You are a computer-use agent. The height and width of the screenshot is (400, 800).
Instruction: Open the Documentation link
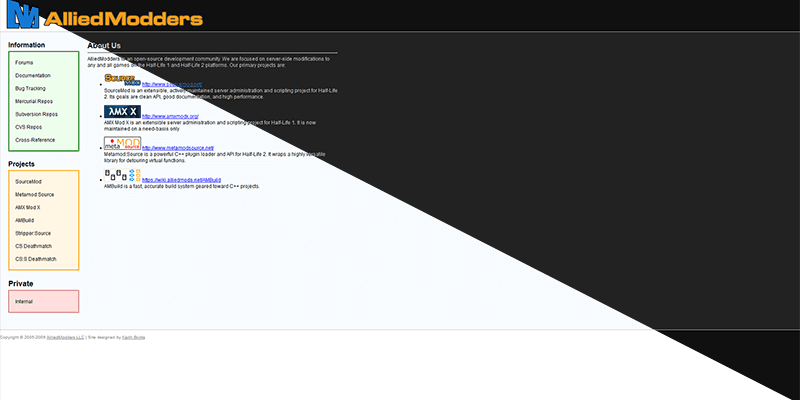click(33, 76)
